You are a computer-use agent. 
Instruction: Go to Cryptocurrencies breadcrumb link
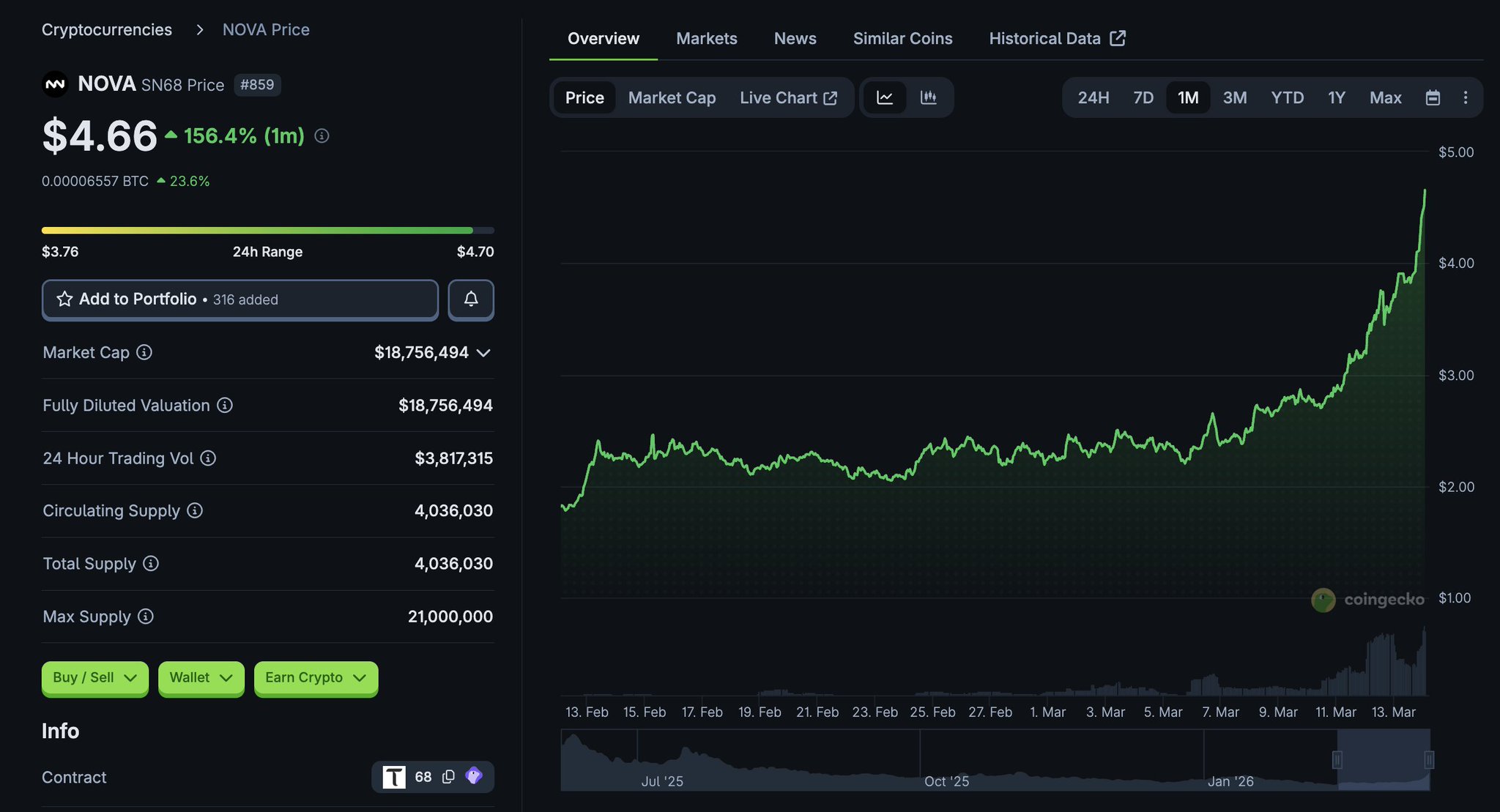pyautogui.click(x=107, y=29)
